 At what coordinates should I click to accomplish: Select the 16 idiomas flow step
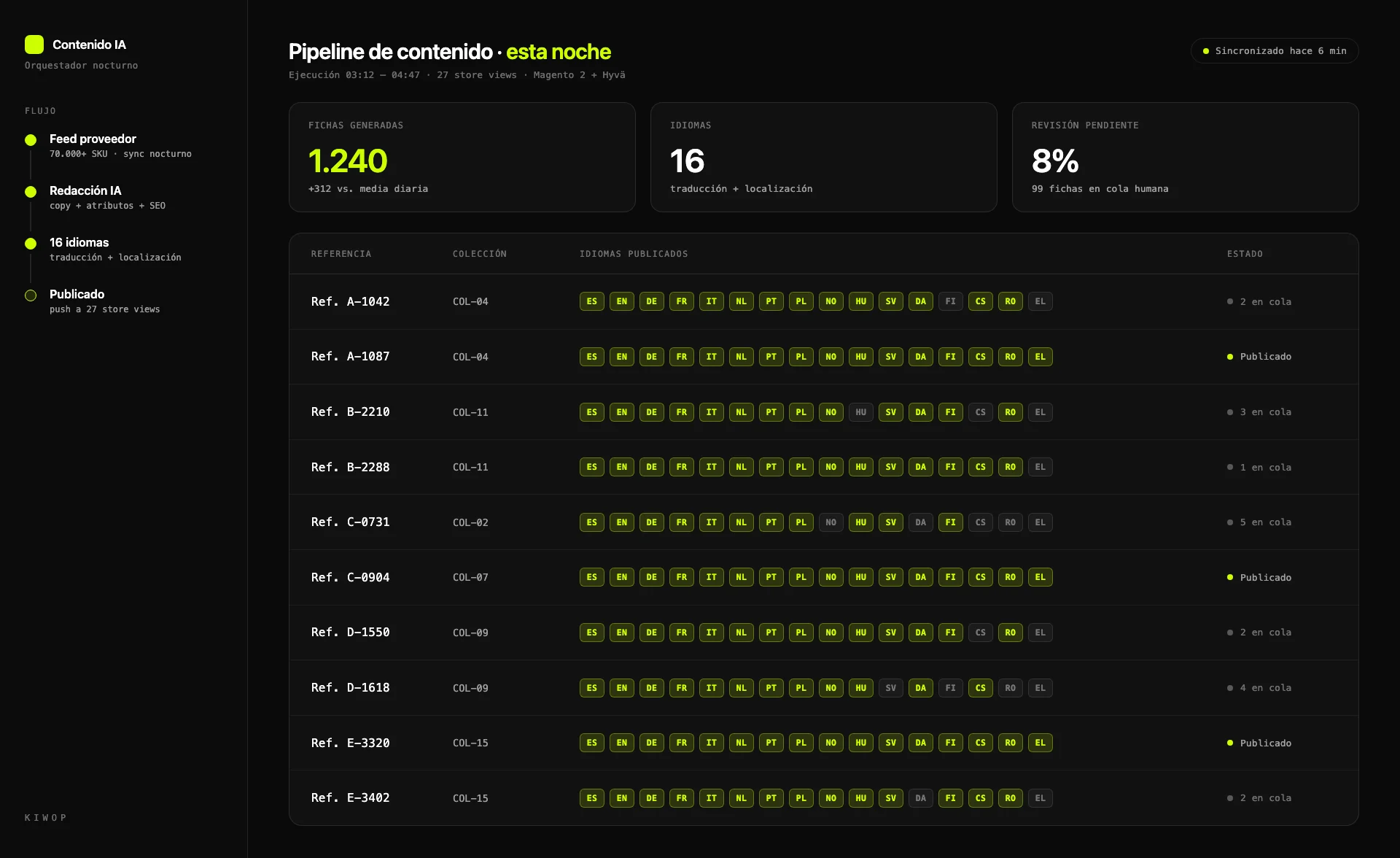pyautogui.click(x=103, y=249)
